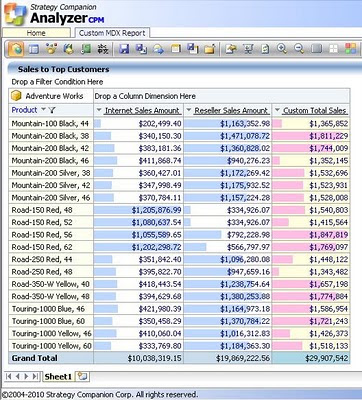Click the funnel filter icon beside Product
The width and height of the screenshot is (362, 400).
pos(52,110)
